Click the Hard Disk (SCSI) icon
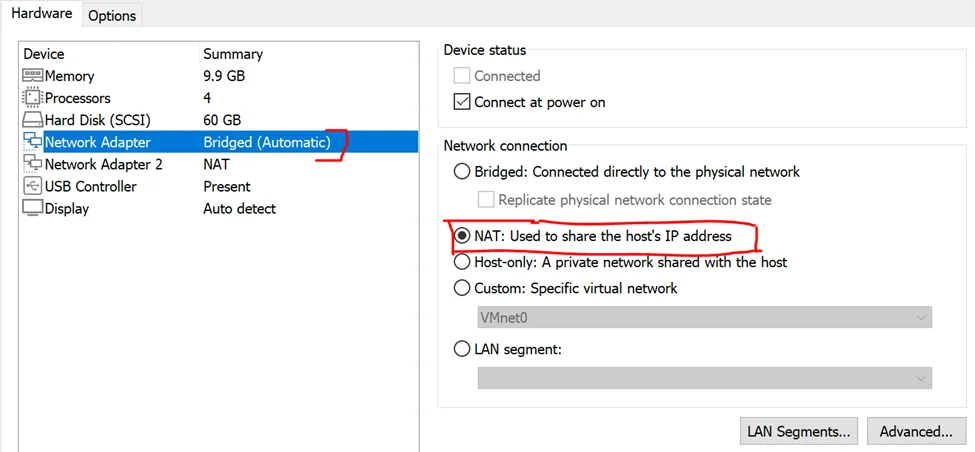975x452 pixels. [x=32, y=120]
